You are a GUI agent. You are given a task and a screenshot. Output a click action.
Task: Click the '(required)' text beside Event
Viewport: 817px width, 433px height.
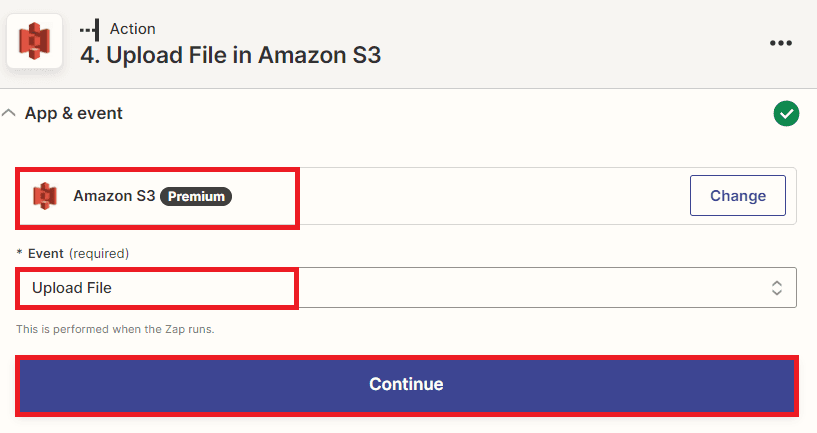pyautogui.click(x=98, y=253)
